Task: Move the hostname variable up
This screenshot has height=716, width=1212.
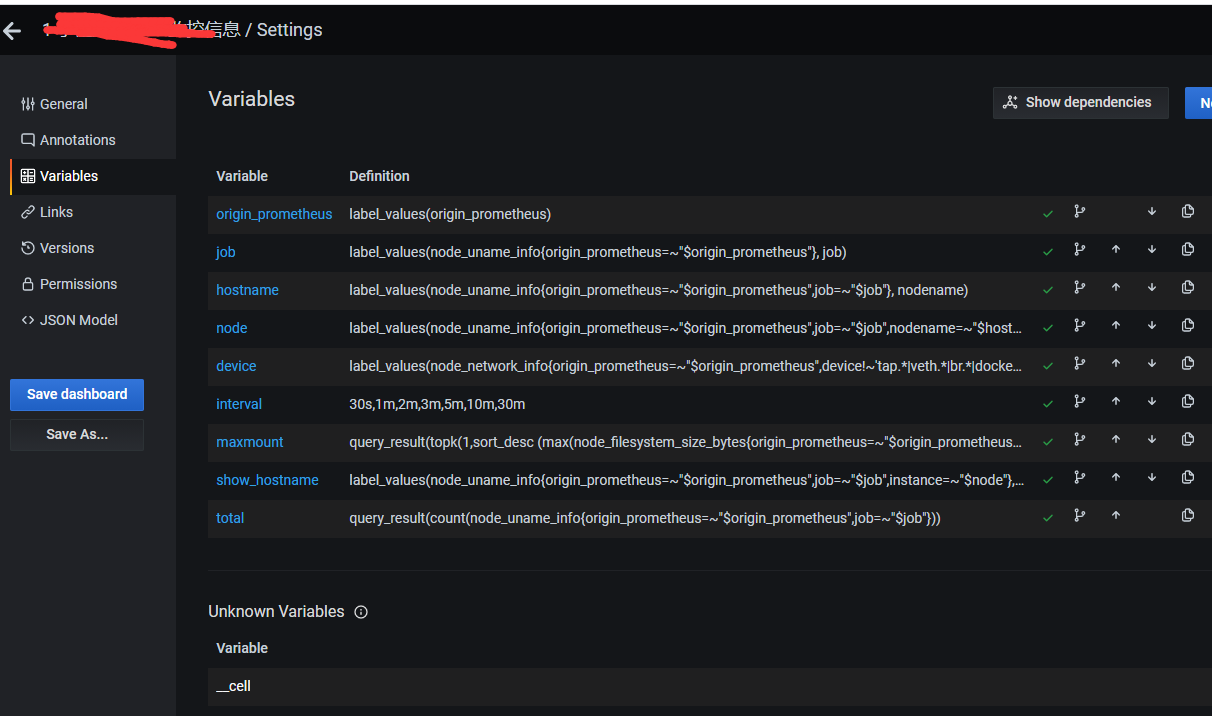Action: 1116,288
